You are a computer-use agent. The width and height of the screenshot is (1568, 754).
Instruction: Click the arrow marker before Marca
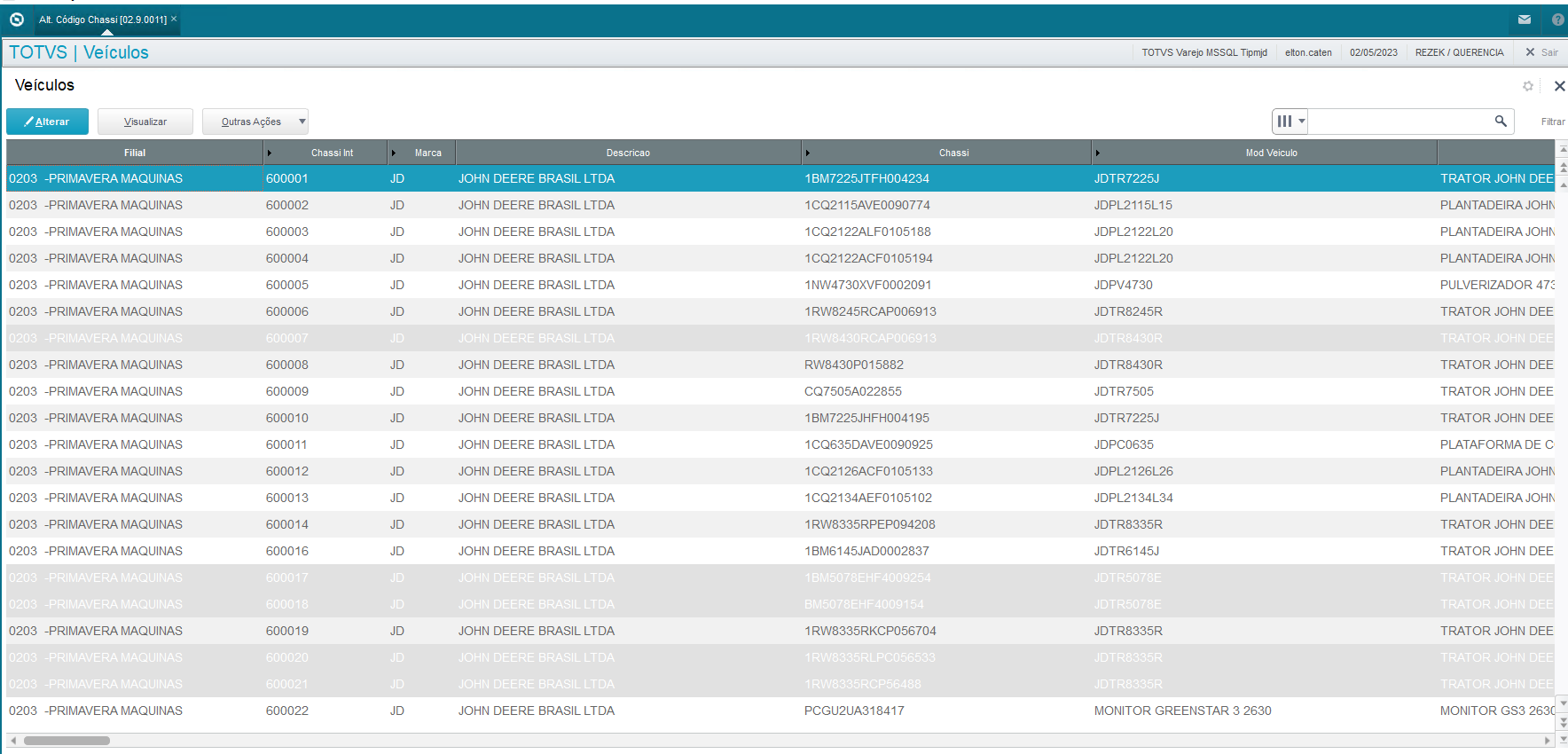point(394,153)
